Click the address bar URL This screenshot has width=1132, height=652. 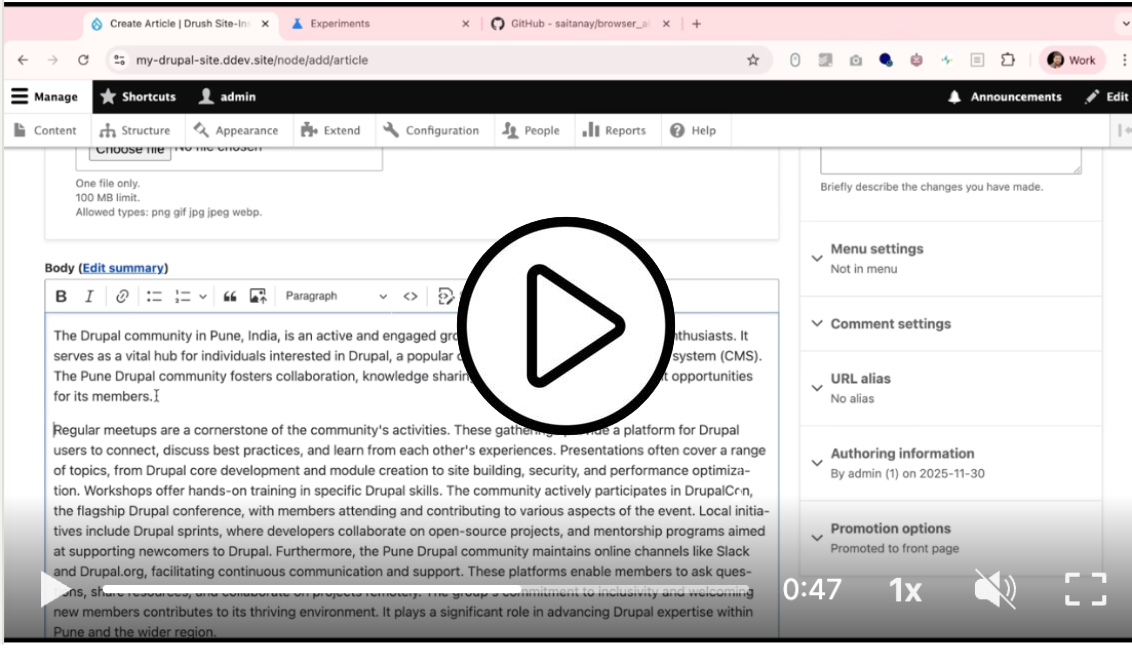click(x=252, y=60)
